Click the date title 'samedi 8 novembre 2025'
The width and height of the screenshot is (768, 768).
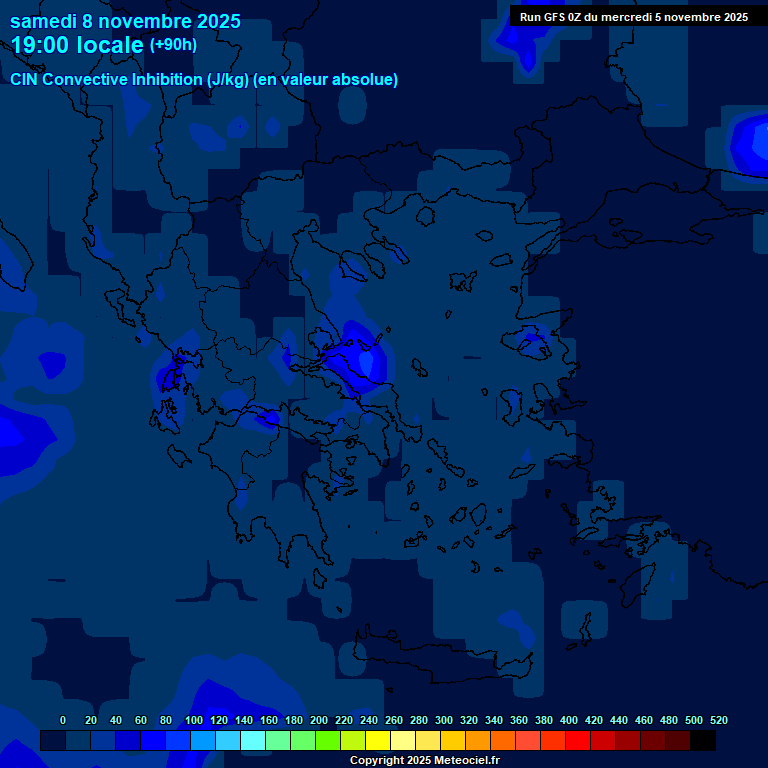(x=125, y=21)
